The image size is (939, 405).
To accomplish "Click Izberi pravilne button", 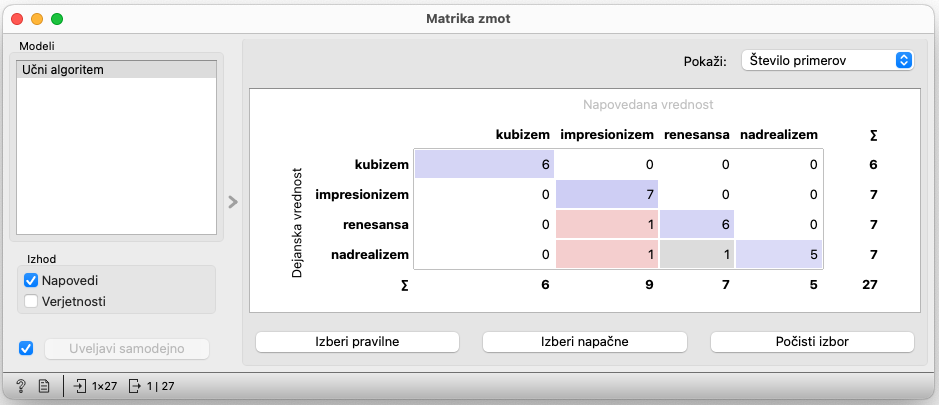I will [x=357, y=342].
